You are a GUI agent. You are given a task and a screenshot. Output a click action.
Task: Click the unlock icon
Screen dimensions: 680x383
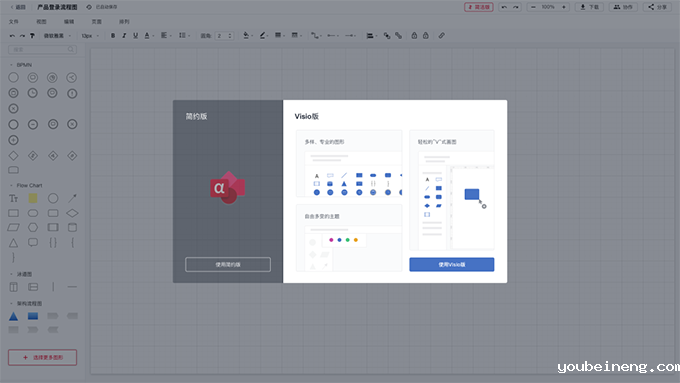[x=426, y=36]
